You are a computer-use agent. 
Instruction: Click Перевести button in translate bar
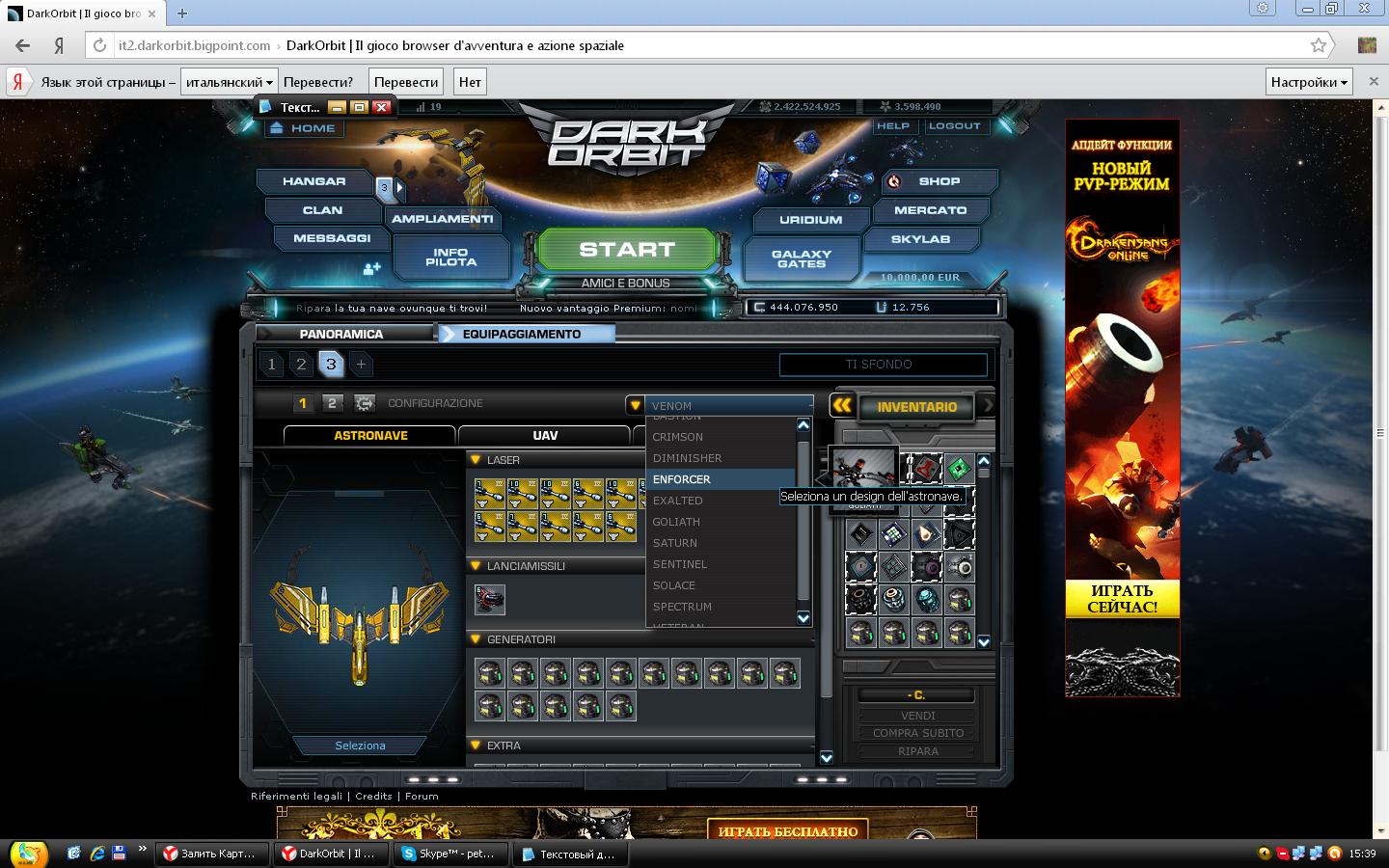click(x=406, y=82)
